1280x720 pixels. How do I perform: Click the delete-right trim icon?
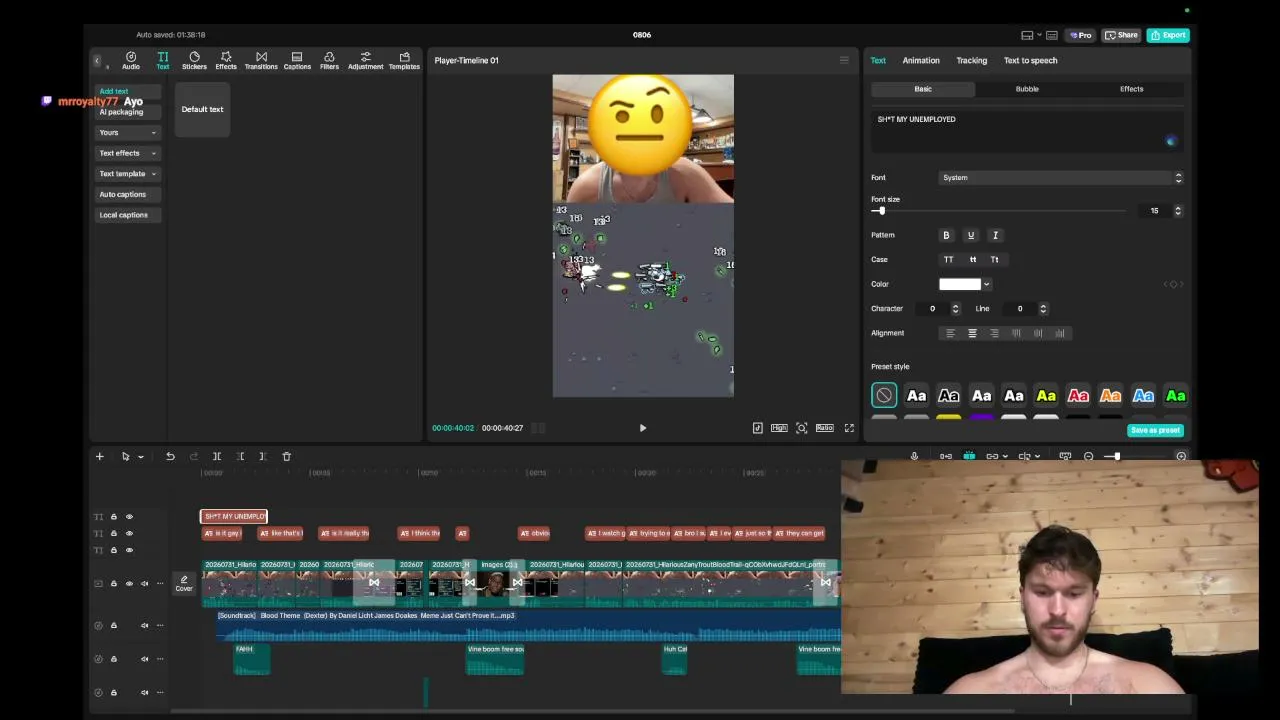click(x=263, y=456)
